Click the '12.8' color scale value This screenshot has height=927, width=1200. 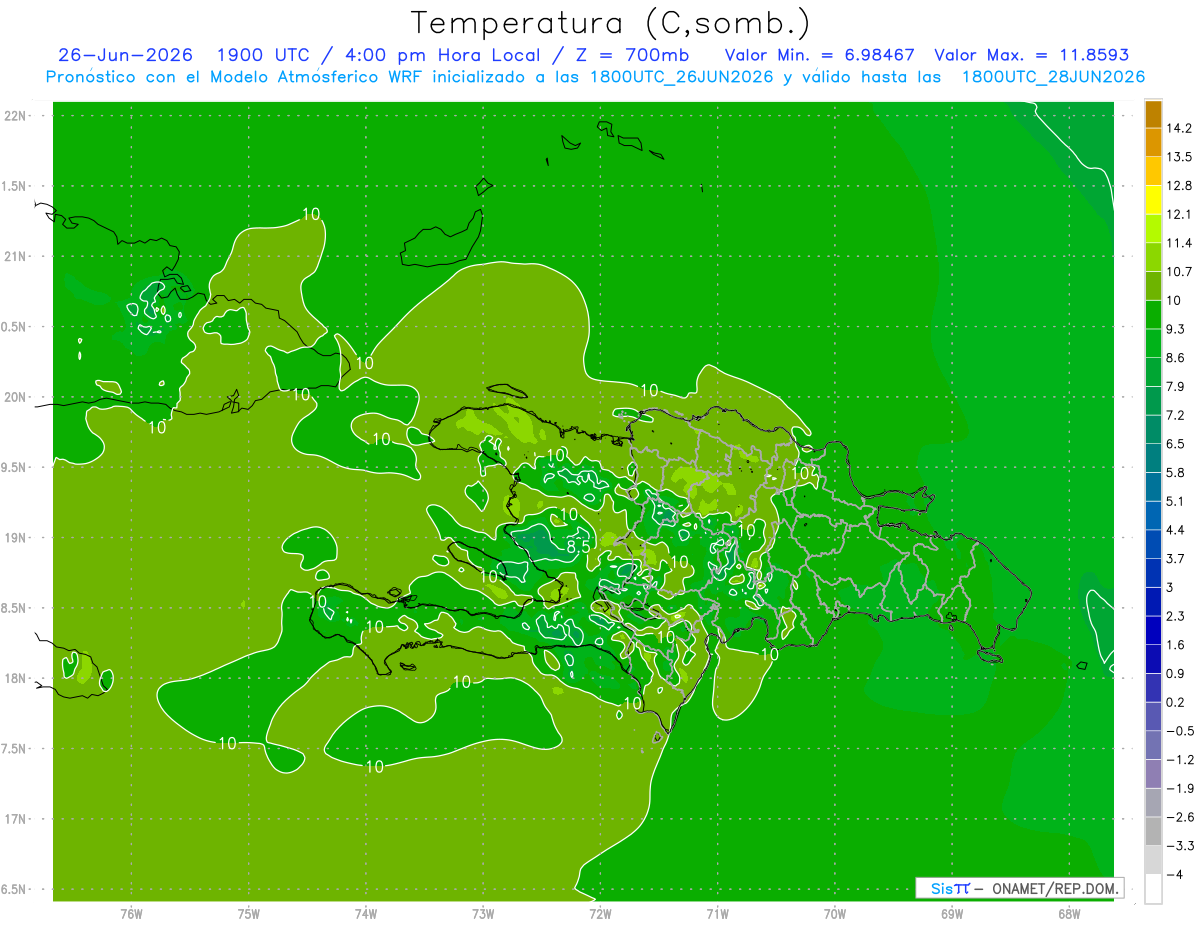click(x=1179, y=186)
